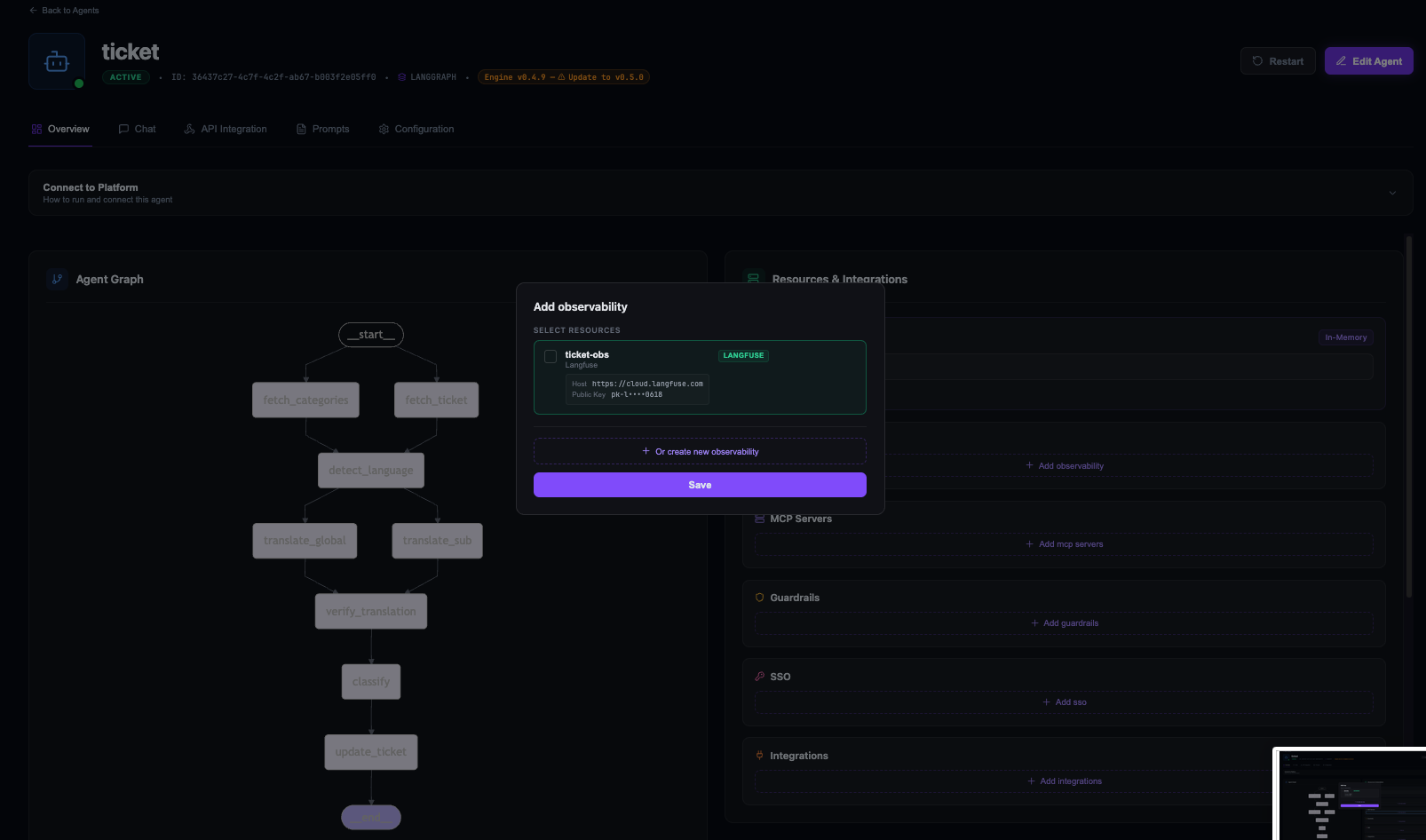Check the ticket-obs Langfuse resource checkbox
1426x840 pixels.
[551, 355]
